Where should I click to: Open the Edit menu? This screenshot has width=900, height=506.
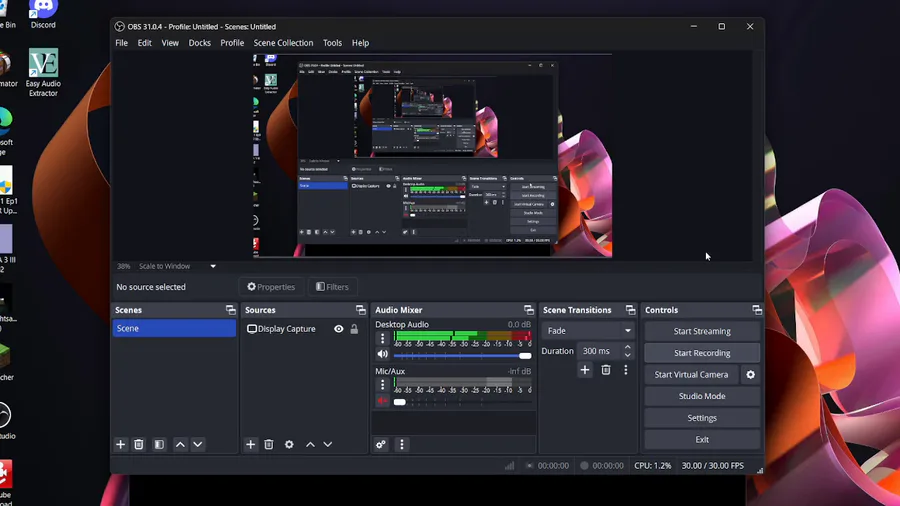(144, 43)
